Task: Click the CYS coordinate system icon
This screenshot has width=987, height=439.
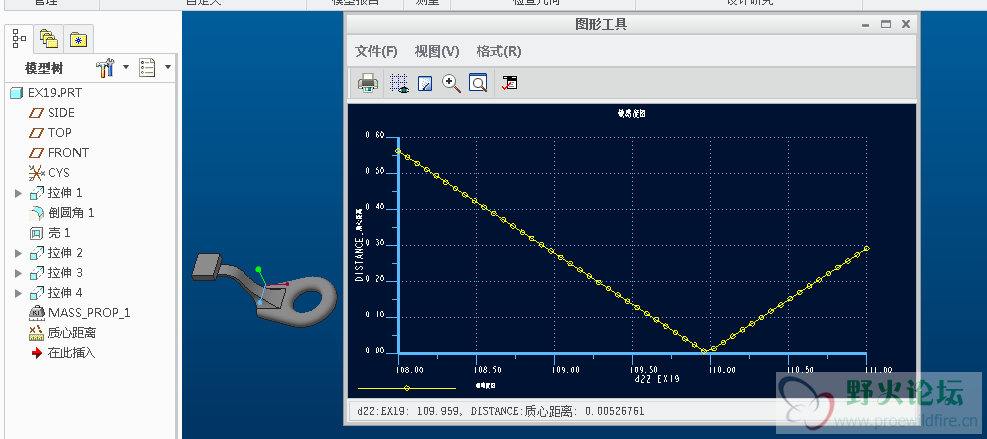Action: 37,173
